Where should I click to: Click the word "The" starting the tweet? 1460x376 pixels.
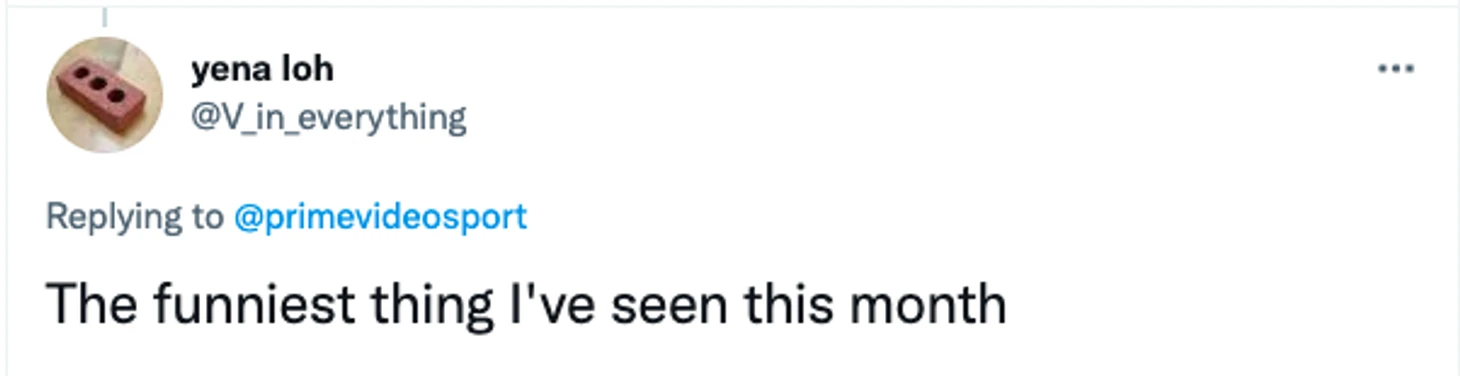[92, 304]
